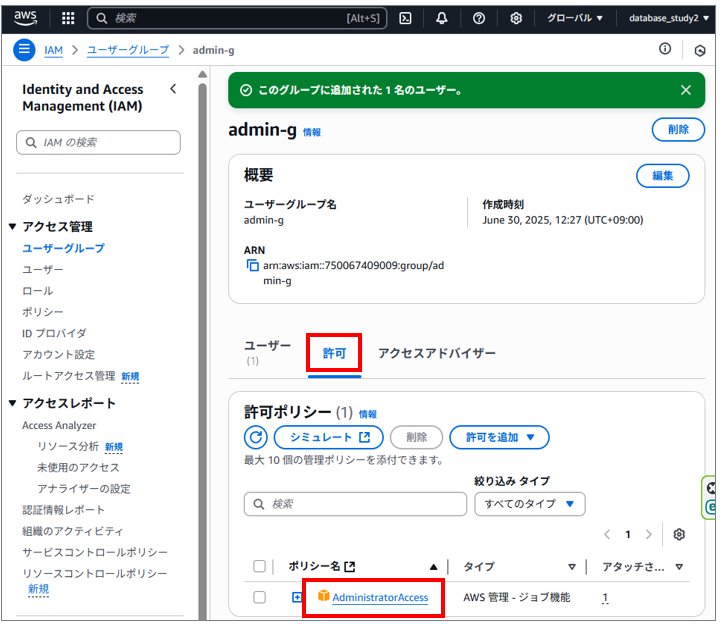
Task: Open the info panel icon in breadcrumb bar
Action: coord(665,48)
